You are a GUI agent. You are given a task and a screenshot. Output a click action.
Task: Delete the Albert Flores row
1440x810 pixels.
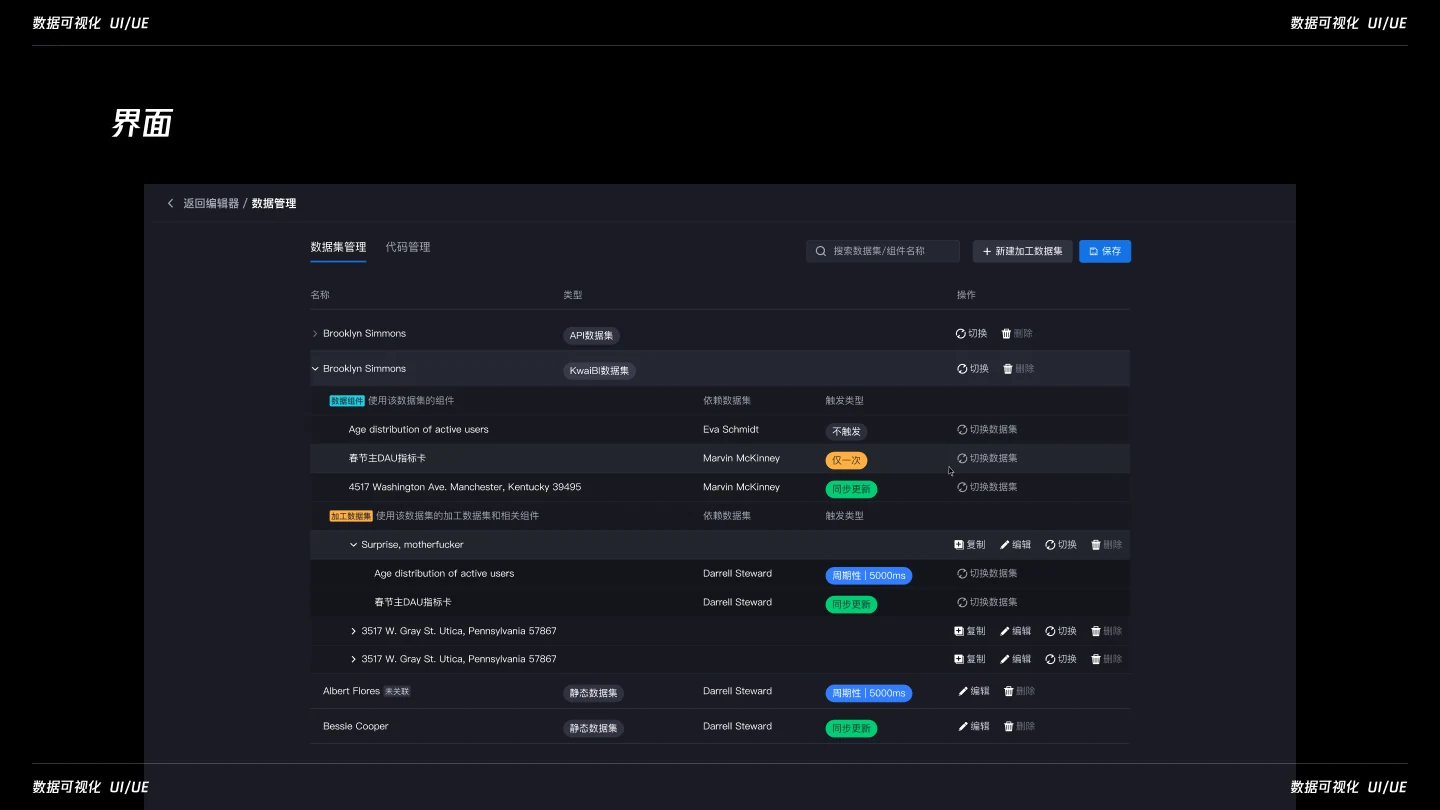(1019, 692)
